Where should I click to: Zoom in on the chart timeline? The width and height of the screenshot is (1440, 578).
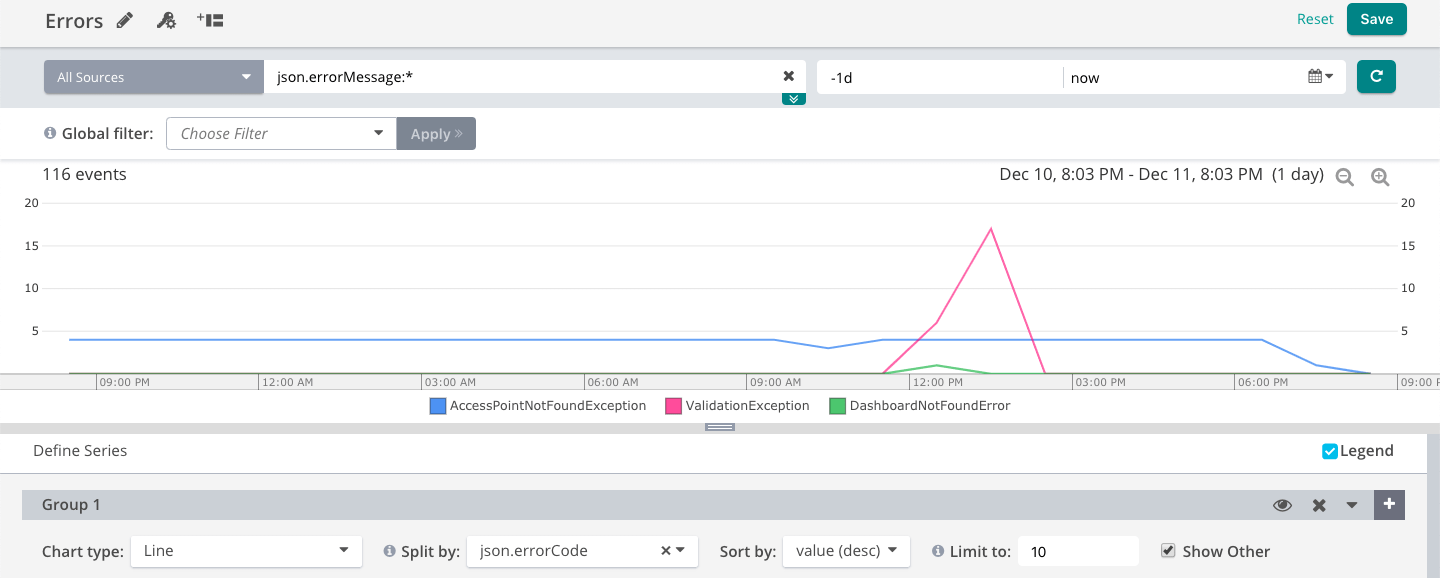1380,177
